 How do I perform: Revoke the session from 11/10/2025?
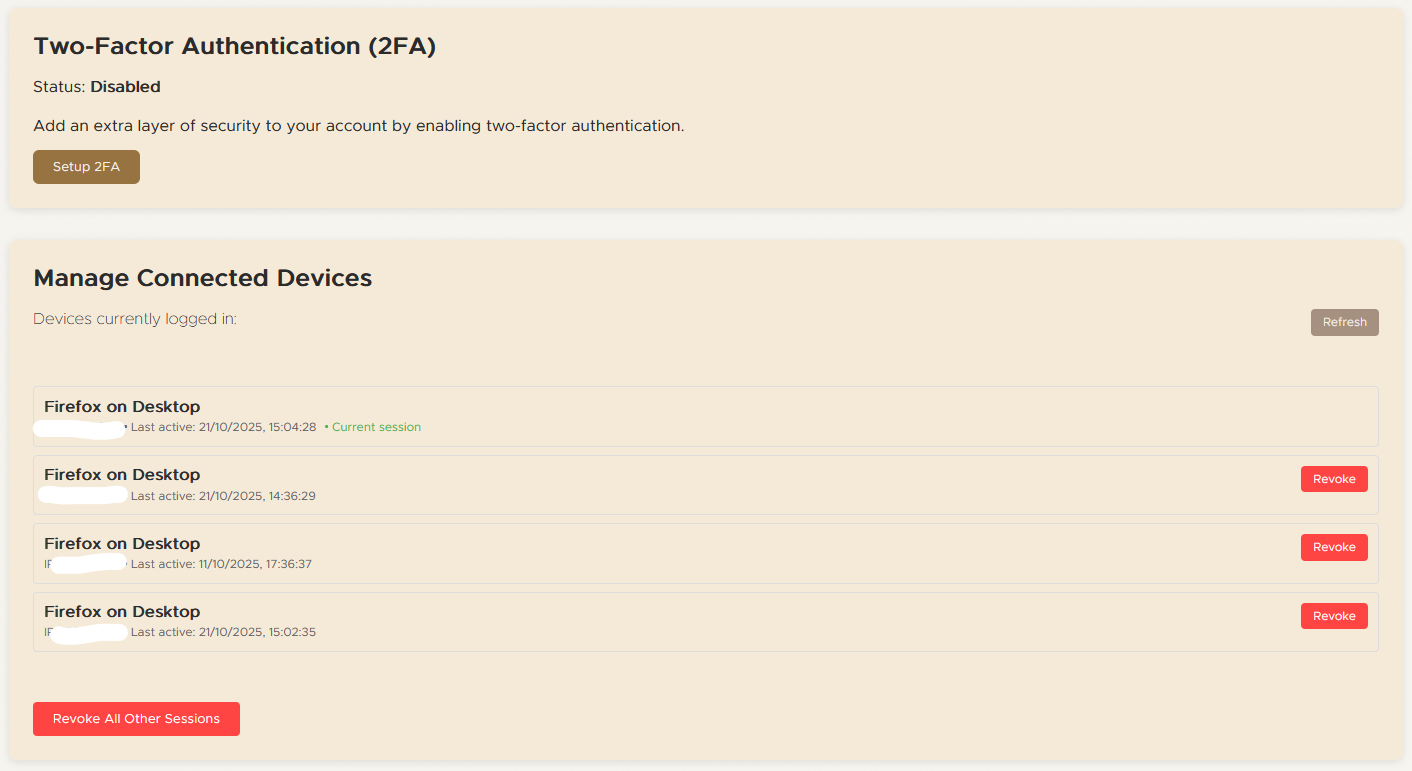(x=1334, y=547)
